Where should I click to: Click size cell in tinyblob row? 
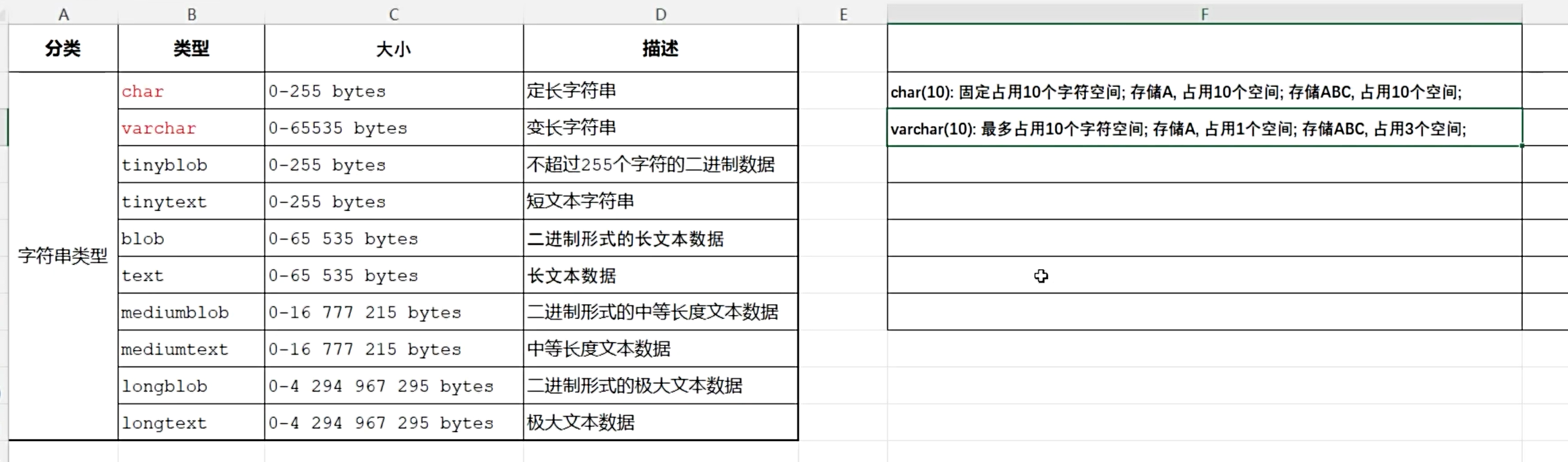(x=394, y=165)
